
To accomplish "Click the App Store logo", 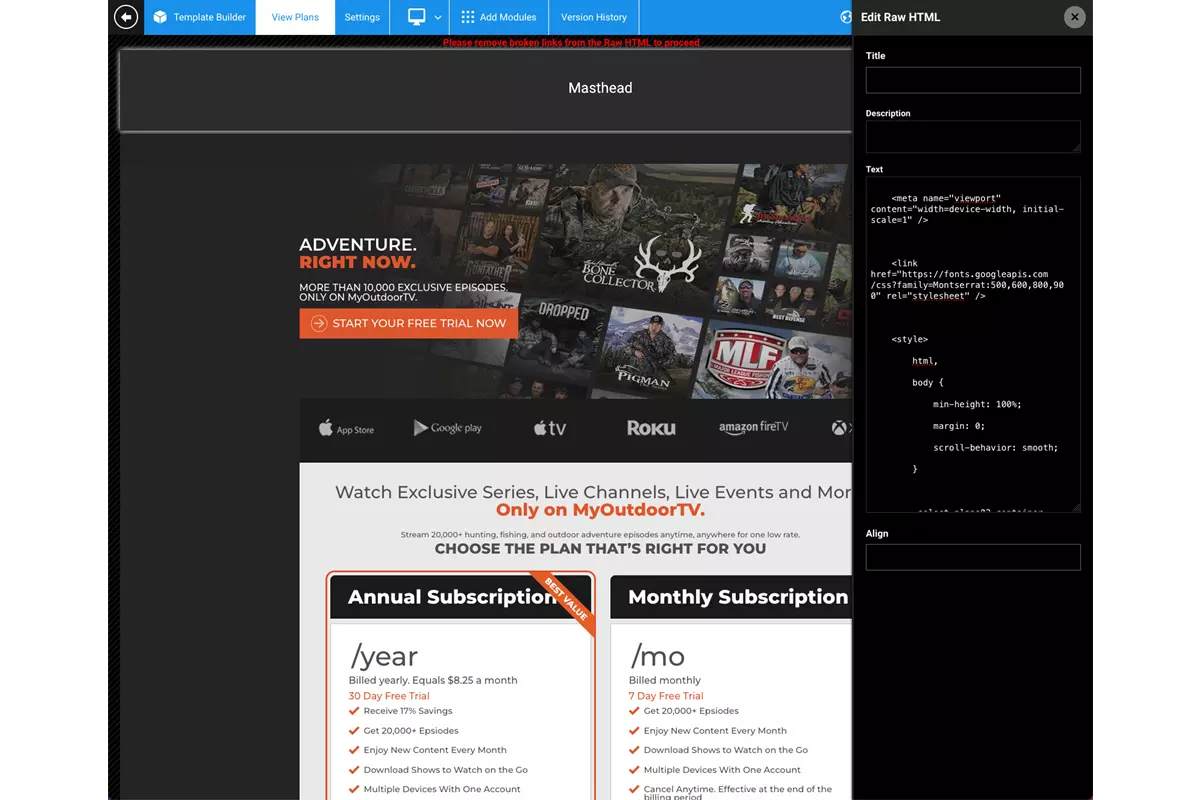I will point(346,429).
